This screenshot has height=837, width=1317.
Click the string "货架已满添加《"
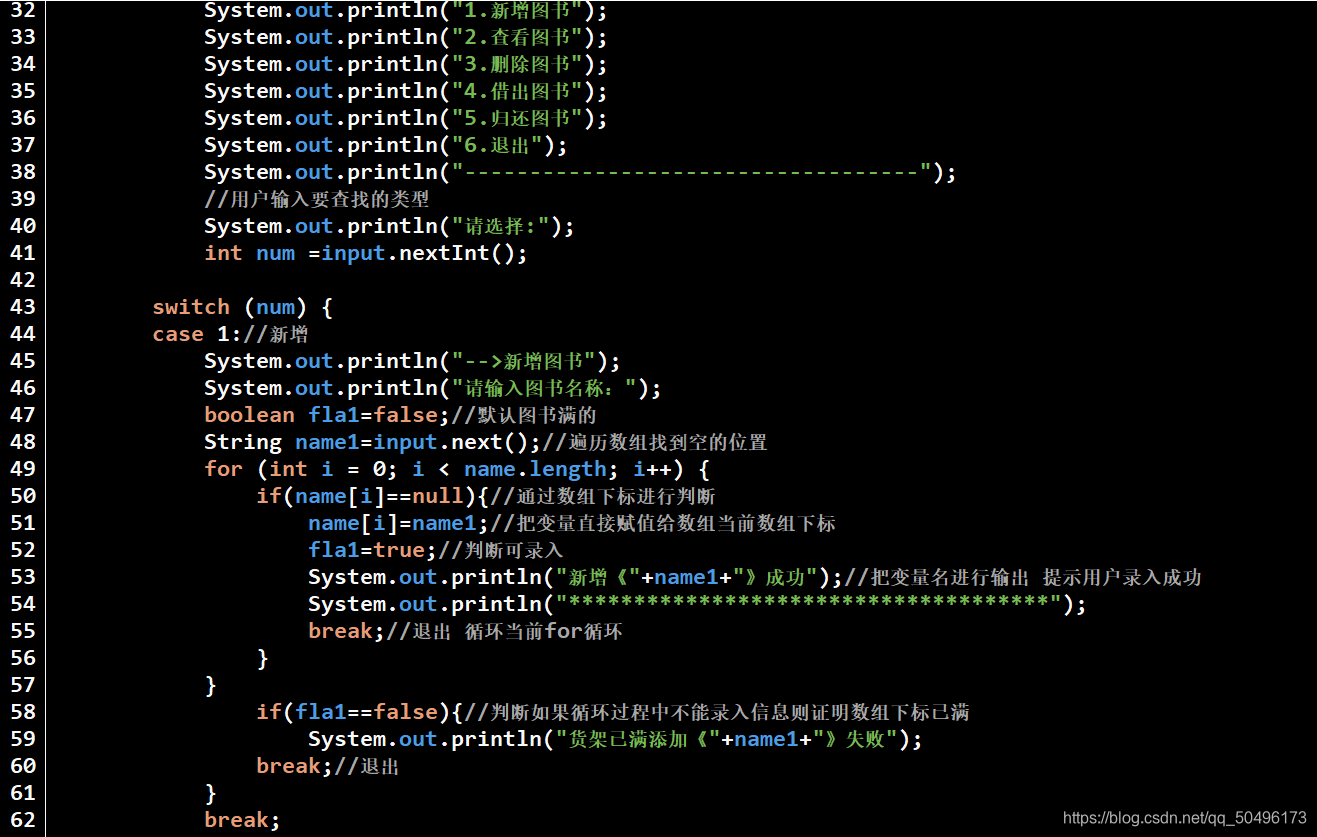pyautogui.click(x=638, y=739)
